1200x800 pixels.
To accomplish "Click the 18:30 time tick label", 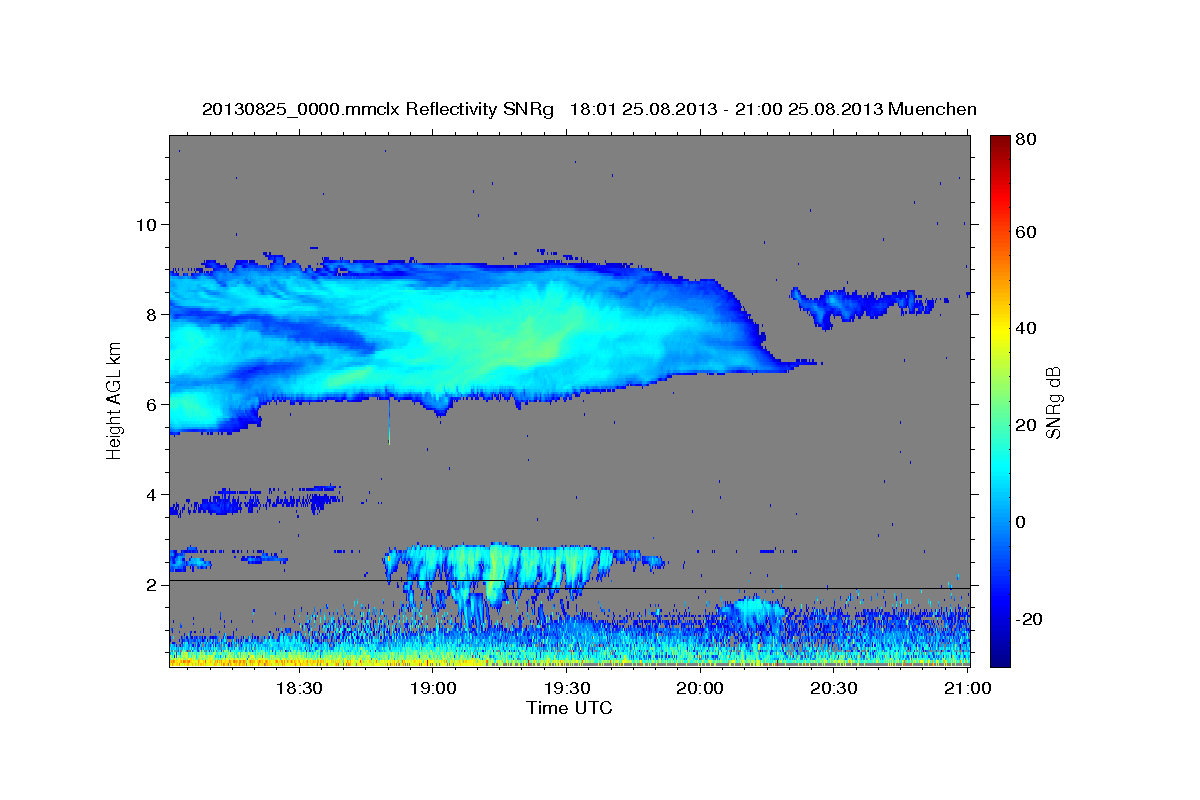I will (x=298, y=688).
